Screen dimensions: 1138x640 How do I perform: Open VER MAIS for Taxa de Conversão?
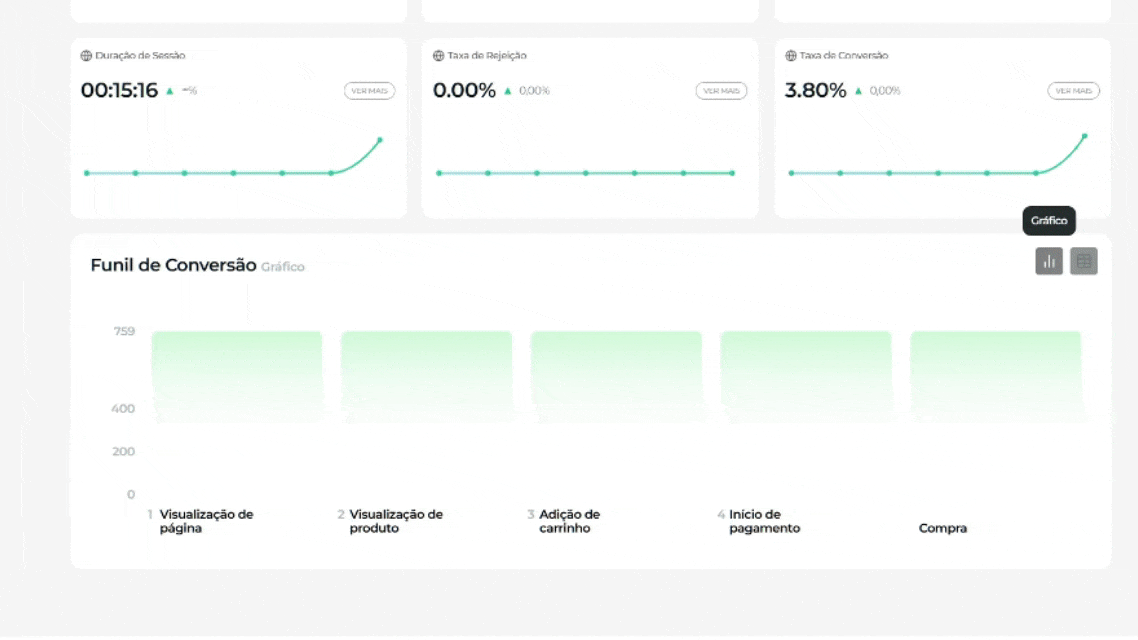point(1073,91)
